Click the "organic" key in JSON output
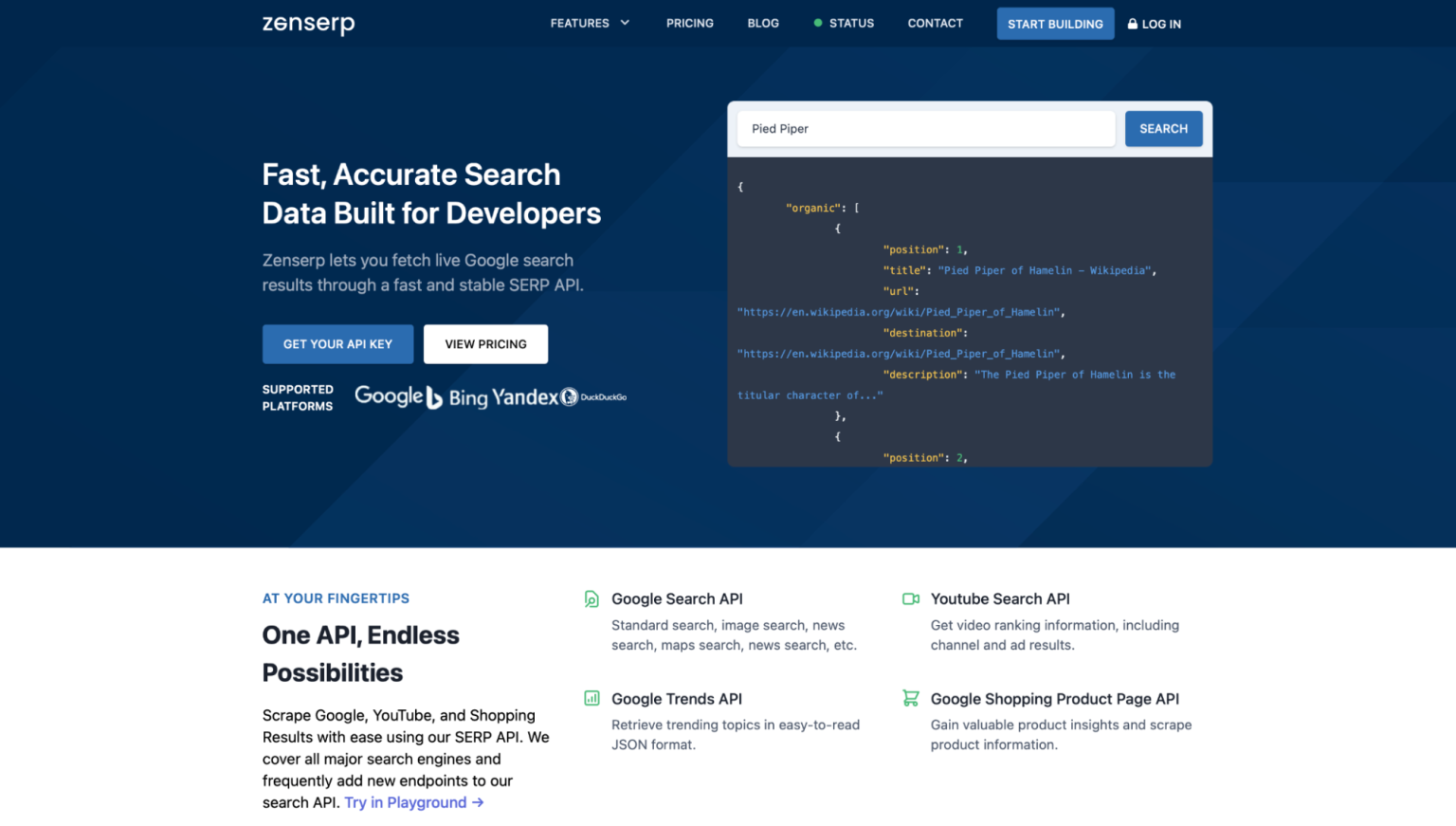The height and width of the screenshot is (826, 1456). coord(812,208)
